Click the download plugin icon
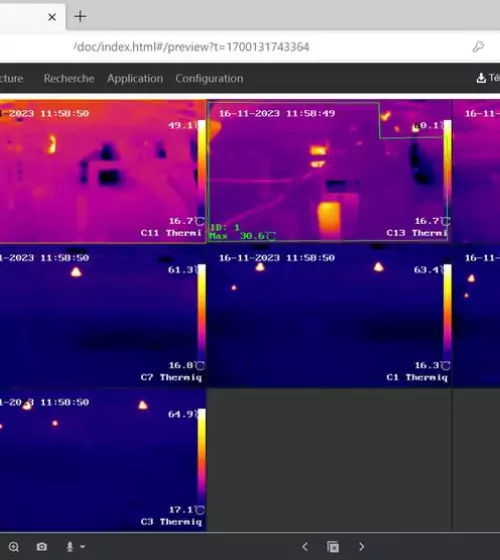Image resolution: width=500 pixels, height=560 pixels. pos(481,78)
